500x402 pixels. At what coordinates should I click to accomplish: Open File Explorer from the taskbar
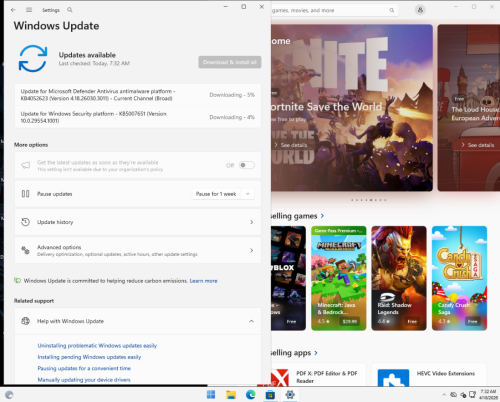click(231, 395)
